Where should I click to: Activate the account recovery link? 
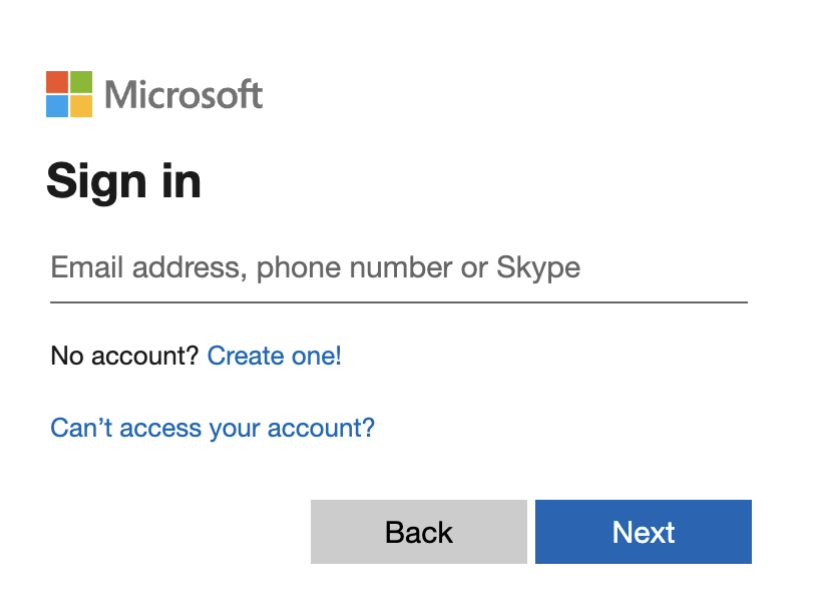click(212, 428)
